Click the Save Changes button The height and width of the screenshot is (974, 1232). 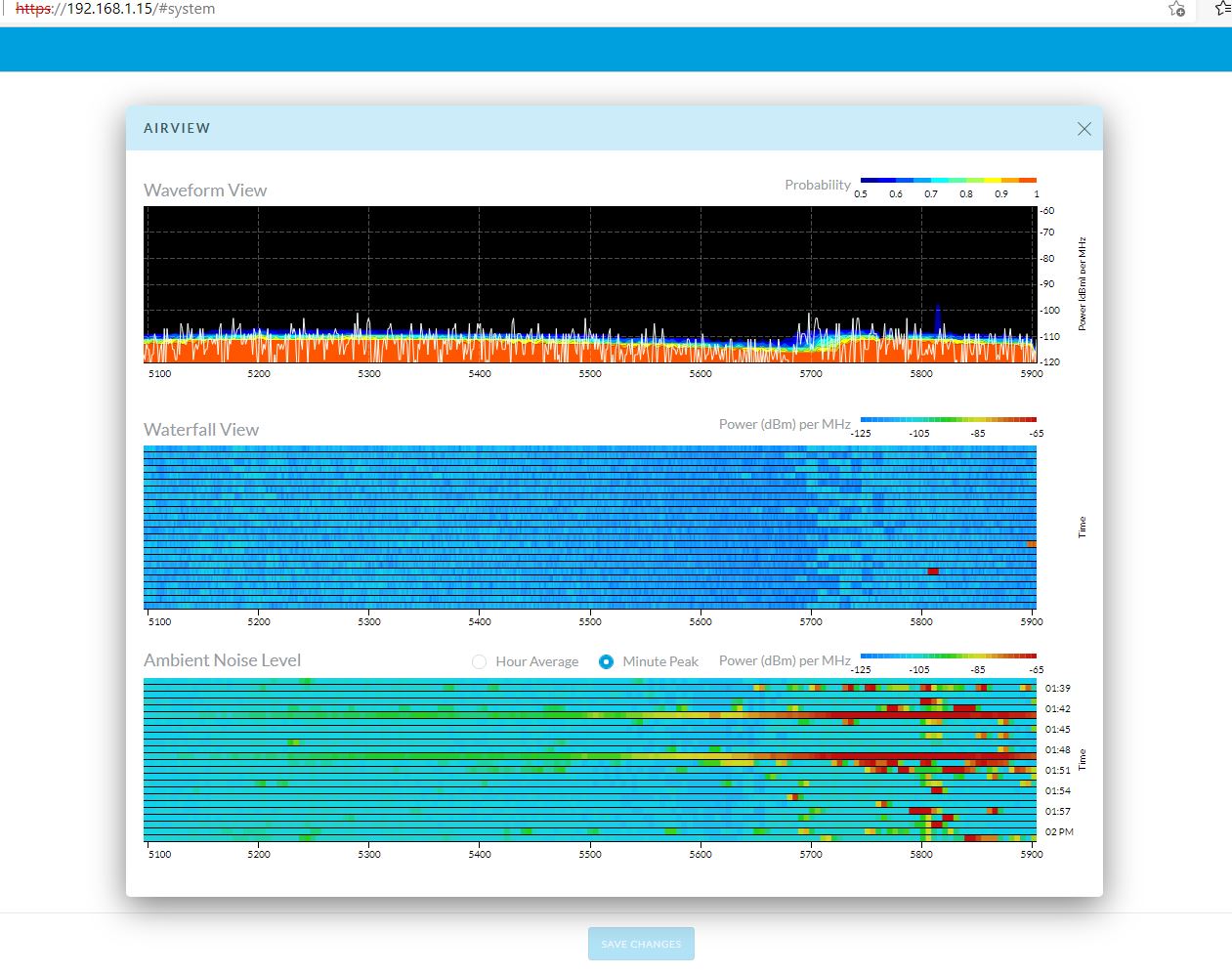[641, 944]
